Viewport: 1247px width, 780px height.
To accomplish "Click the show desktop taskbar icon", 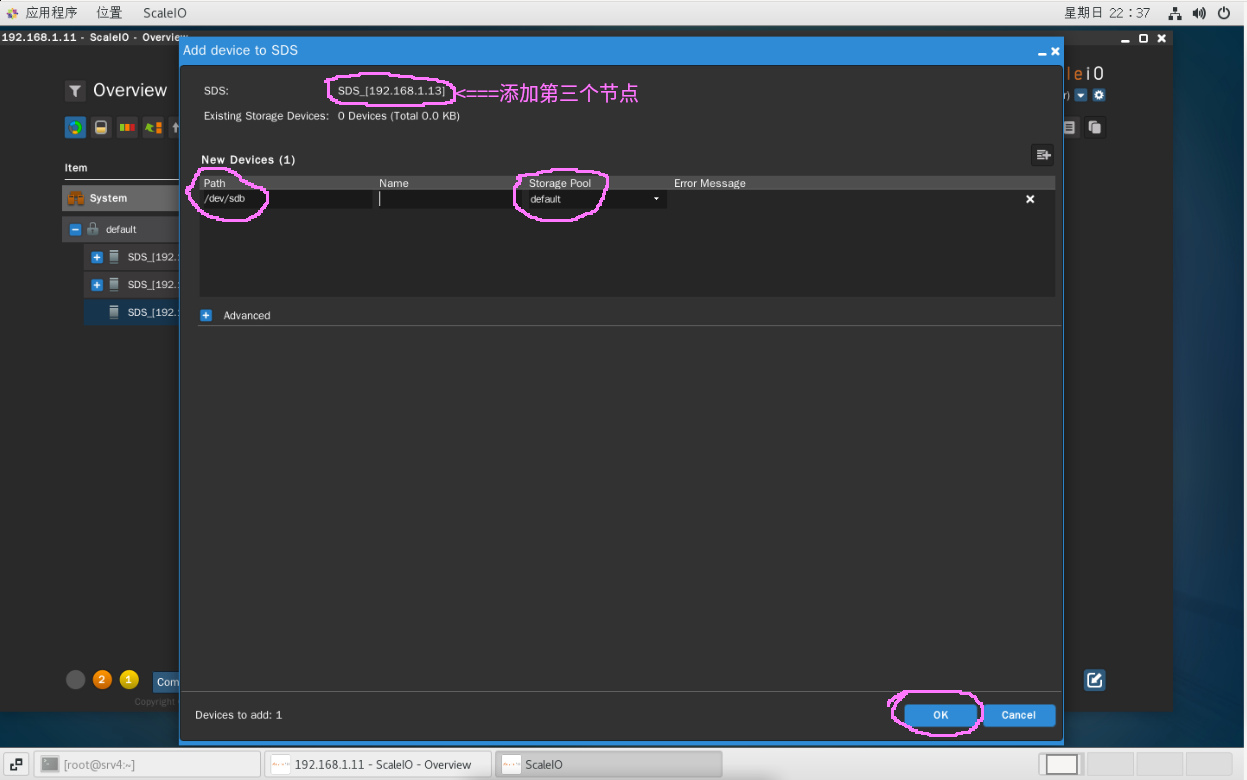I will click(x=16, y=764).
